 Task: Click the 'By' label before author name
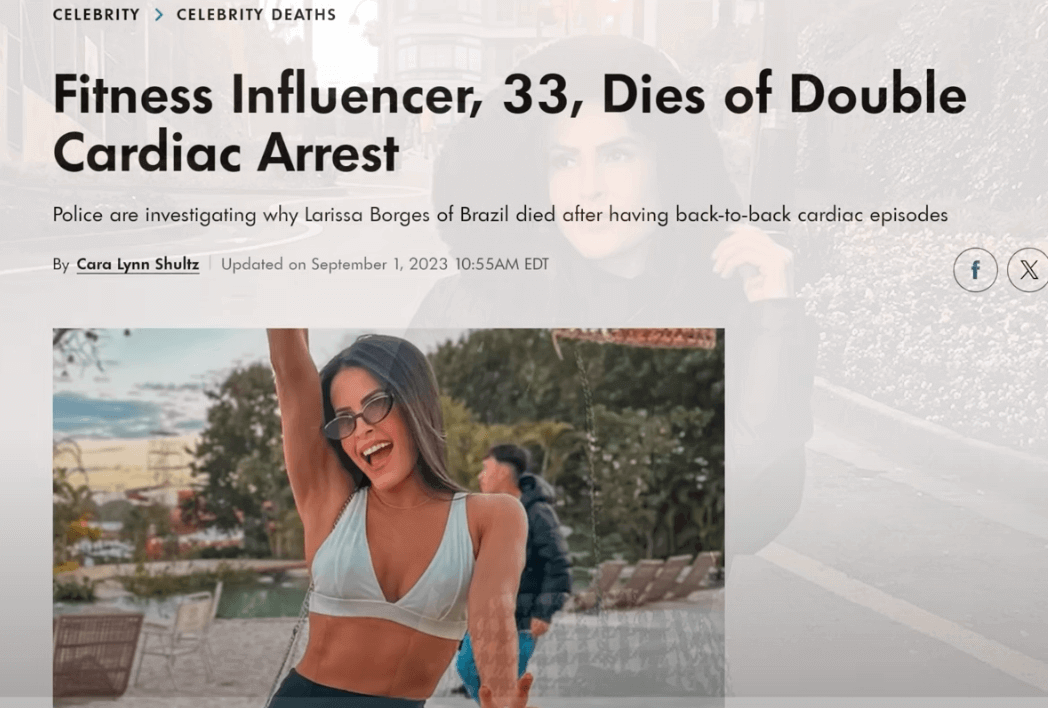[x=61, y=265]
